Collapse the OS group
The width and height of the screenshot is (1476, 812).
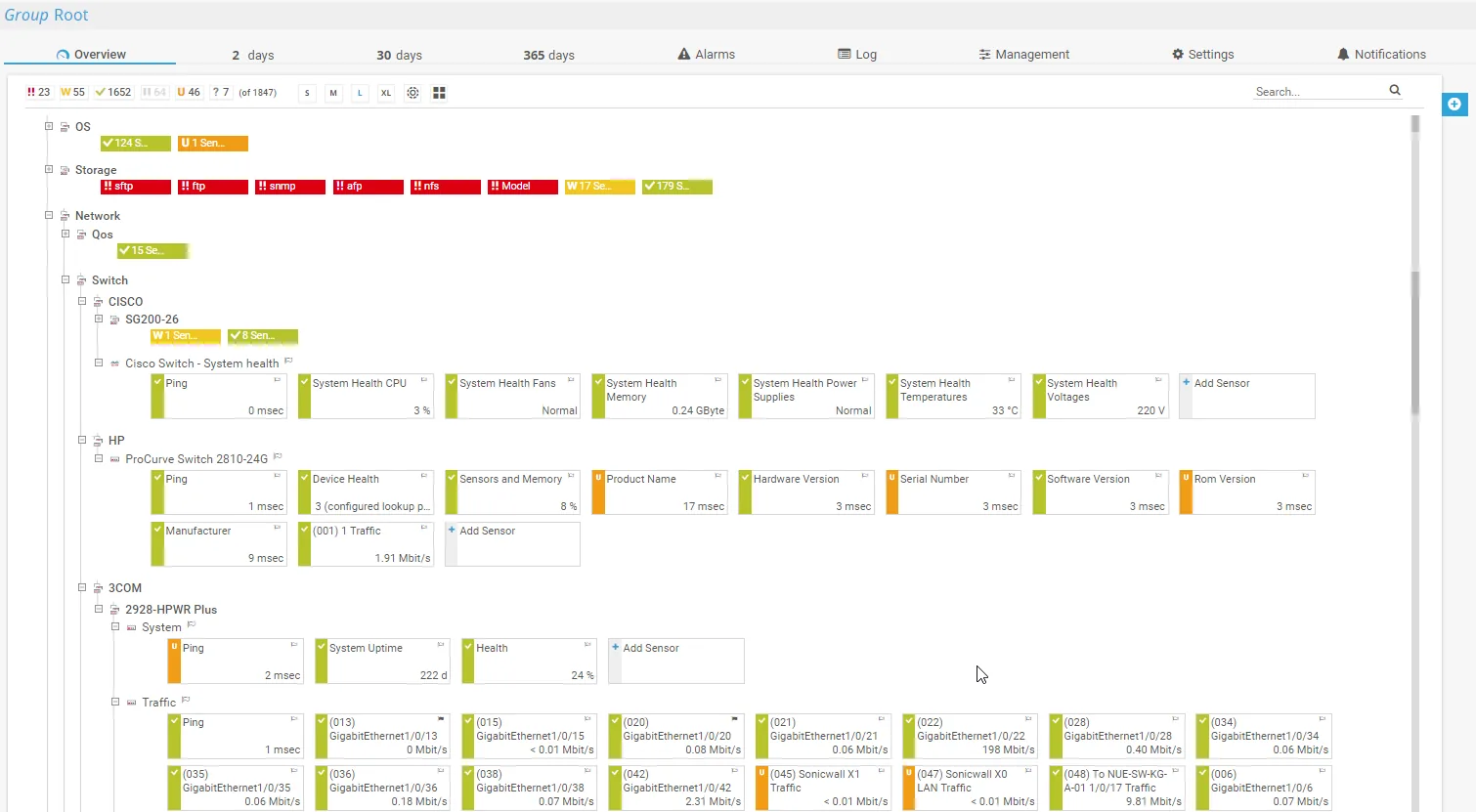click(x=48, y=126)
